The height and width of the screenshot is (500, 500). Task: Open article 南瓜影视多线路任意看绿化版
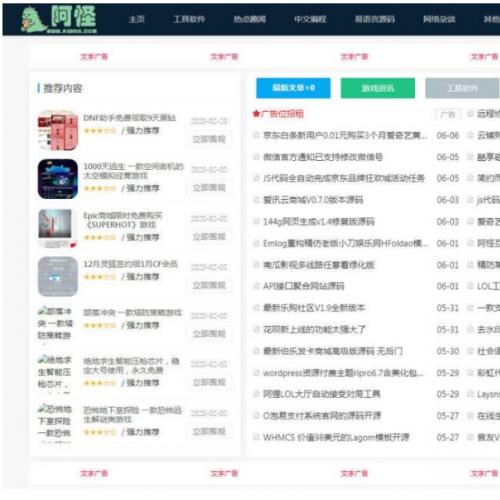(319, 265)
